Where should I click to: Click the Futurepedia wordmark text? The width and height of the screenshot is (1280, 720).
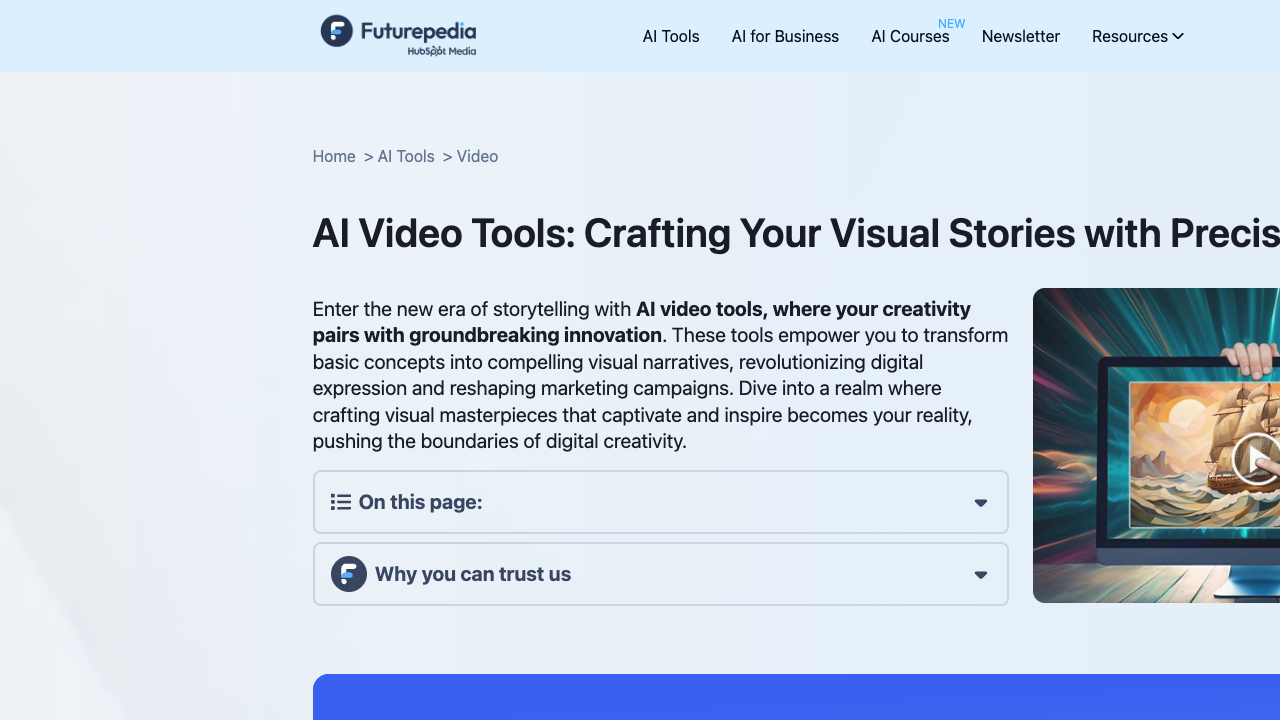pyautogui.click(x=418, y=31)
